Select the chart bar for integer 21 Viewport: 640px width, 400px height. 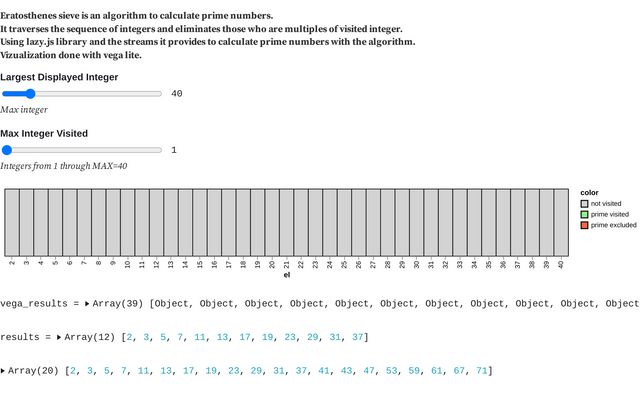point(286,222)
